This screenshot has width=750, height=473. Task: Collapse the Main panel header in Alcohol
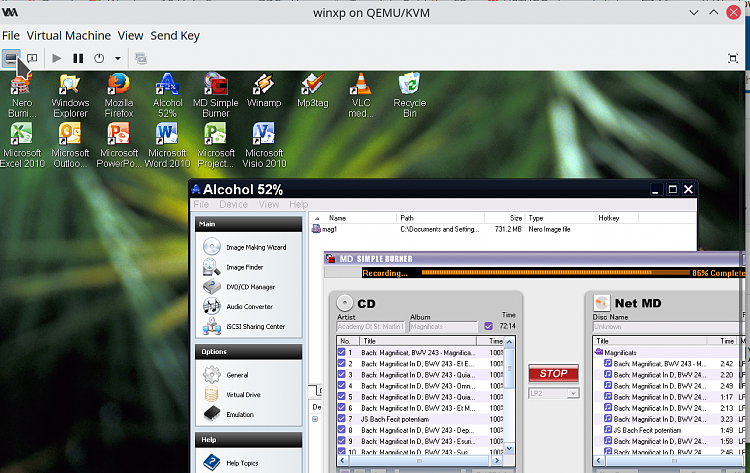(248, 224)
